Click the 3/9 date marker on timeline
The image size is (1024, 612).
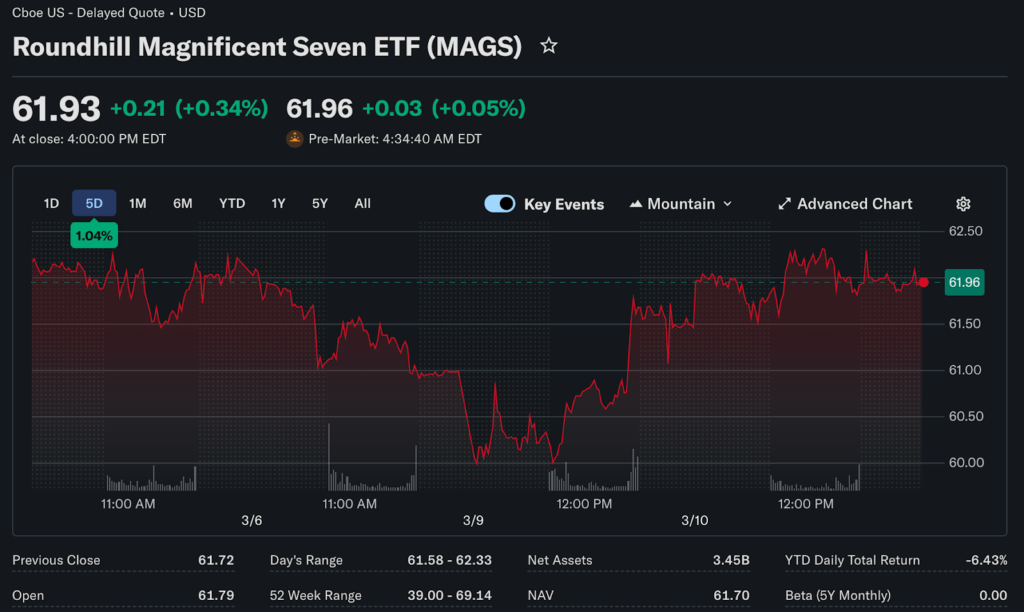[473, 521]
